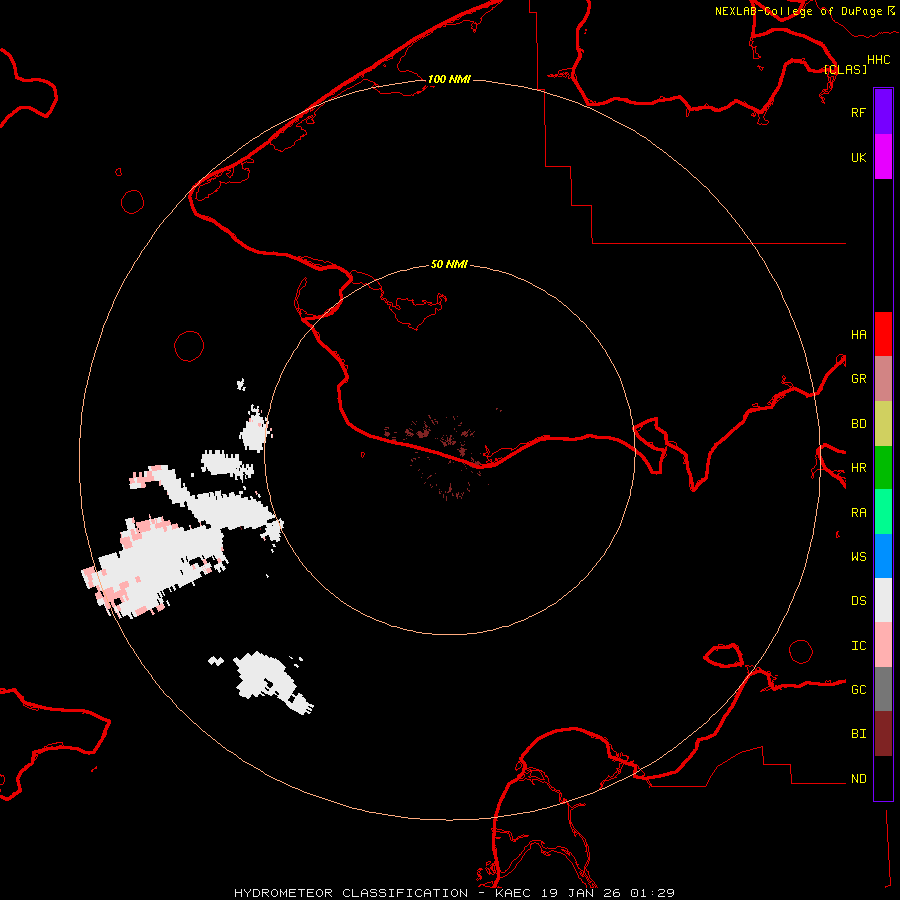Click the IC legend label
Screen dimensions: 900x900
coord(858,646)
